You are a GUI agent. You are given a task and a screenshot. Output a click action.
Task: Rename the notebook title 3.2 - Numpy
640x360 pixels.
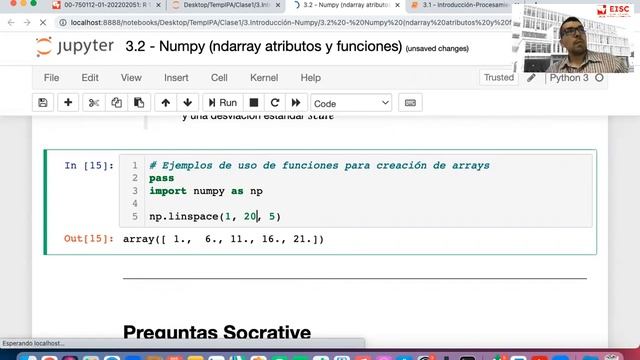[264, 47]
